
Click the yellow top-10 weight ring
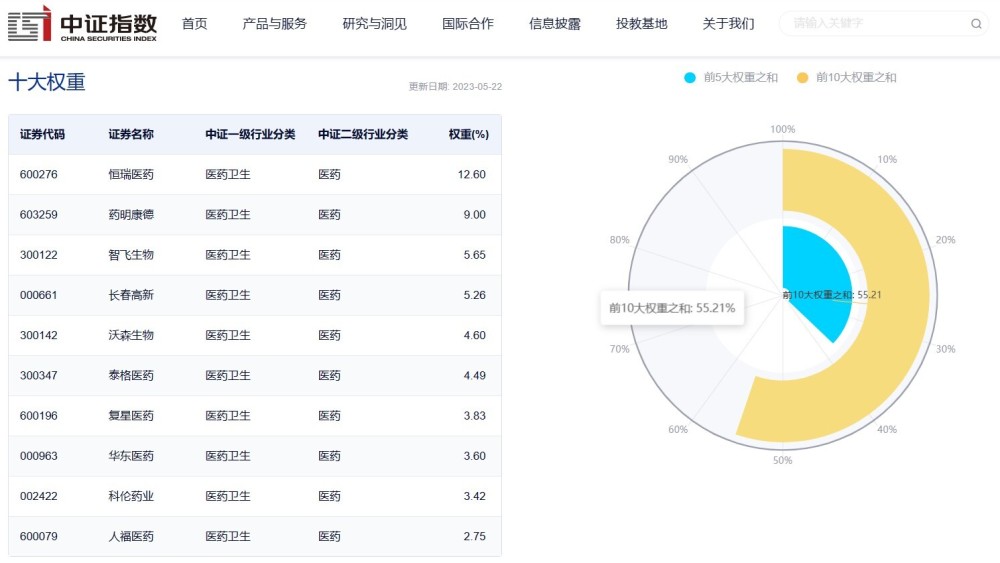(x=880, y=300)
